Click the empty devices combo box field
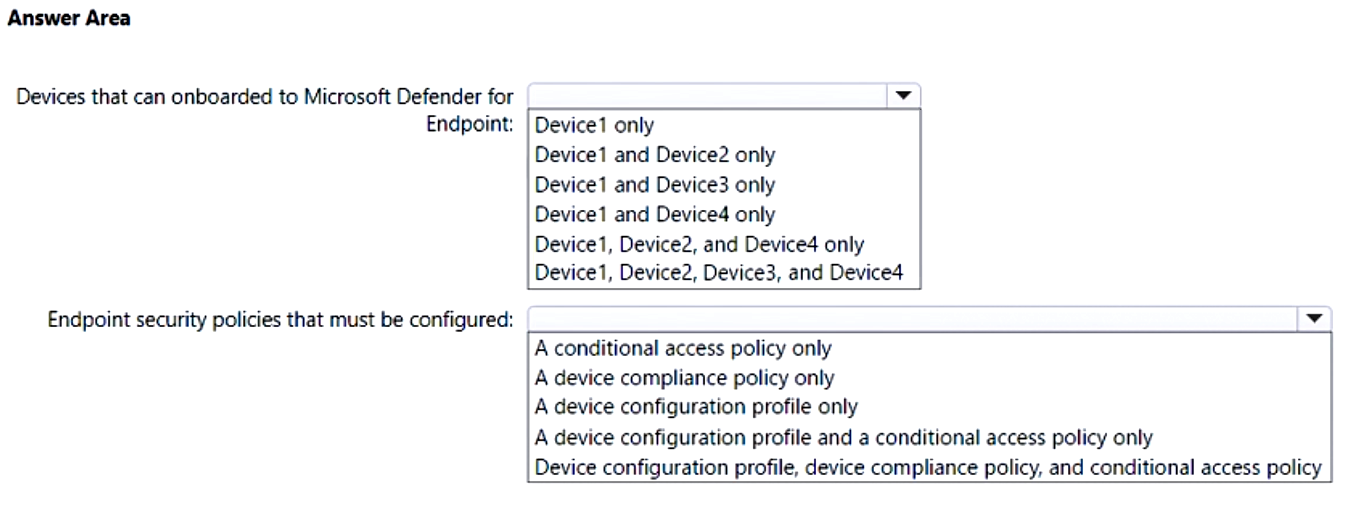This screenshot has height=508, width=1360. (x=707, y=96)
